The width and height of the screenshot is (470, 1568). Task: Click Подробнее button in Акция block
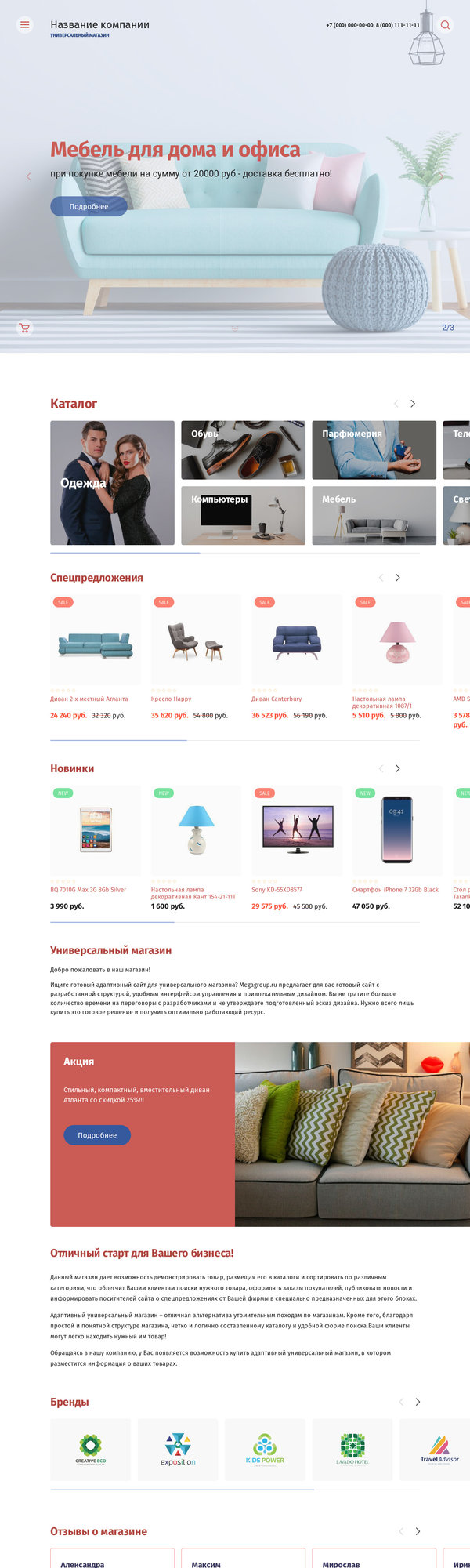(97, 1135)
